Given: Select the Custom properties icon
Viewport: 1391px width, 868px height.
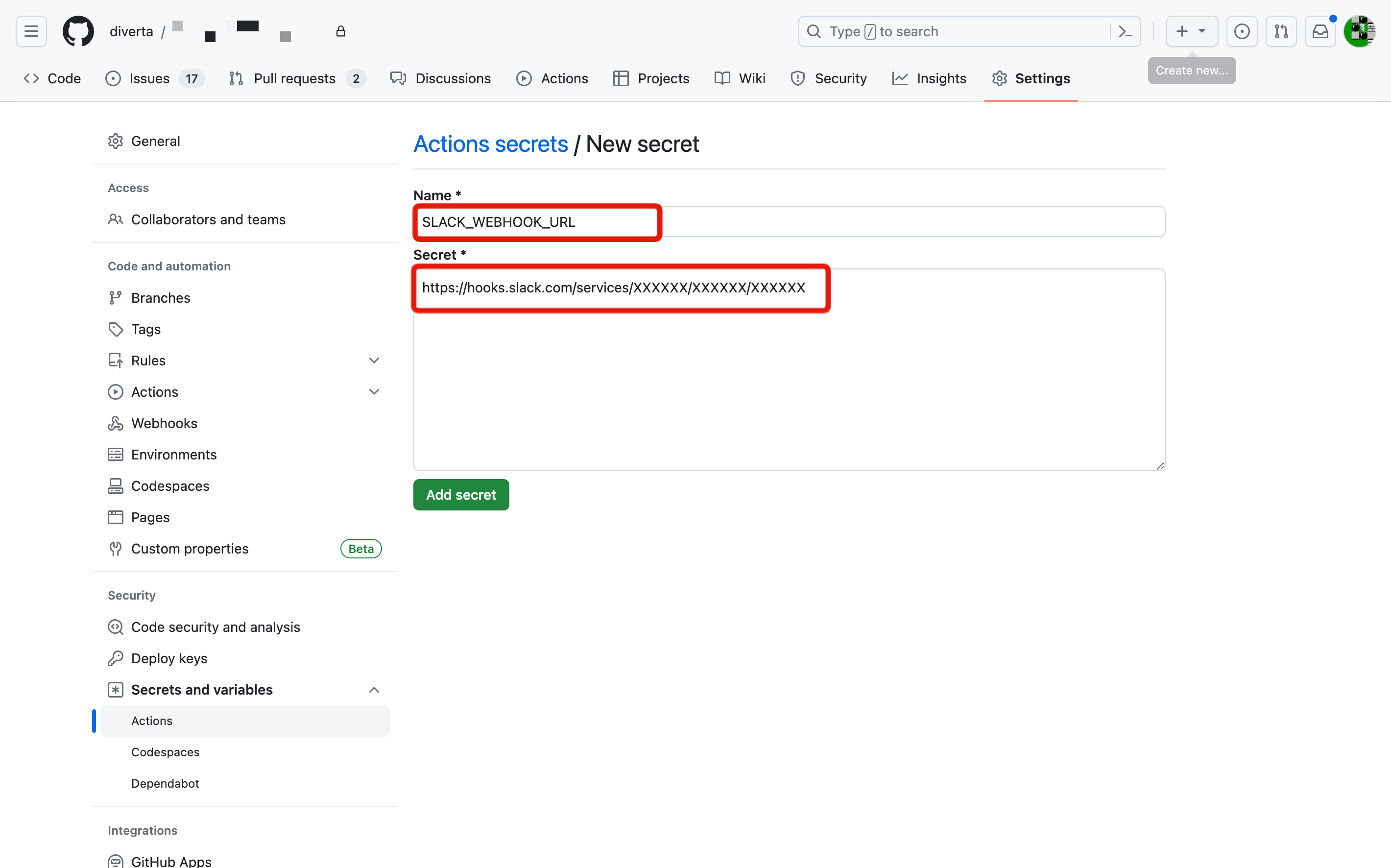Looking at the screenshot, I should 115,548.
